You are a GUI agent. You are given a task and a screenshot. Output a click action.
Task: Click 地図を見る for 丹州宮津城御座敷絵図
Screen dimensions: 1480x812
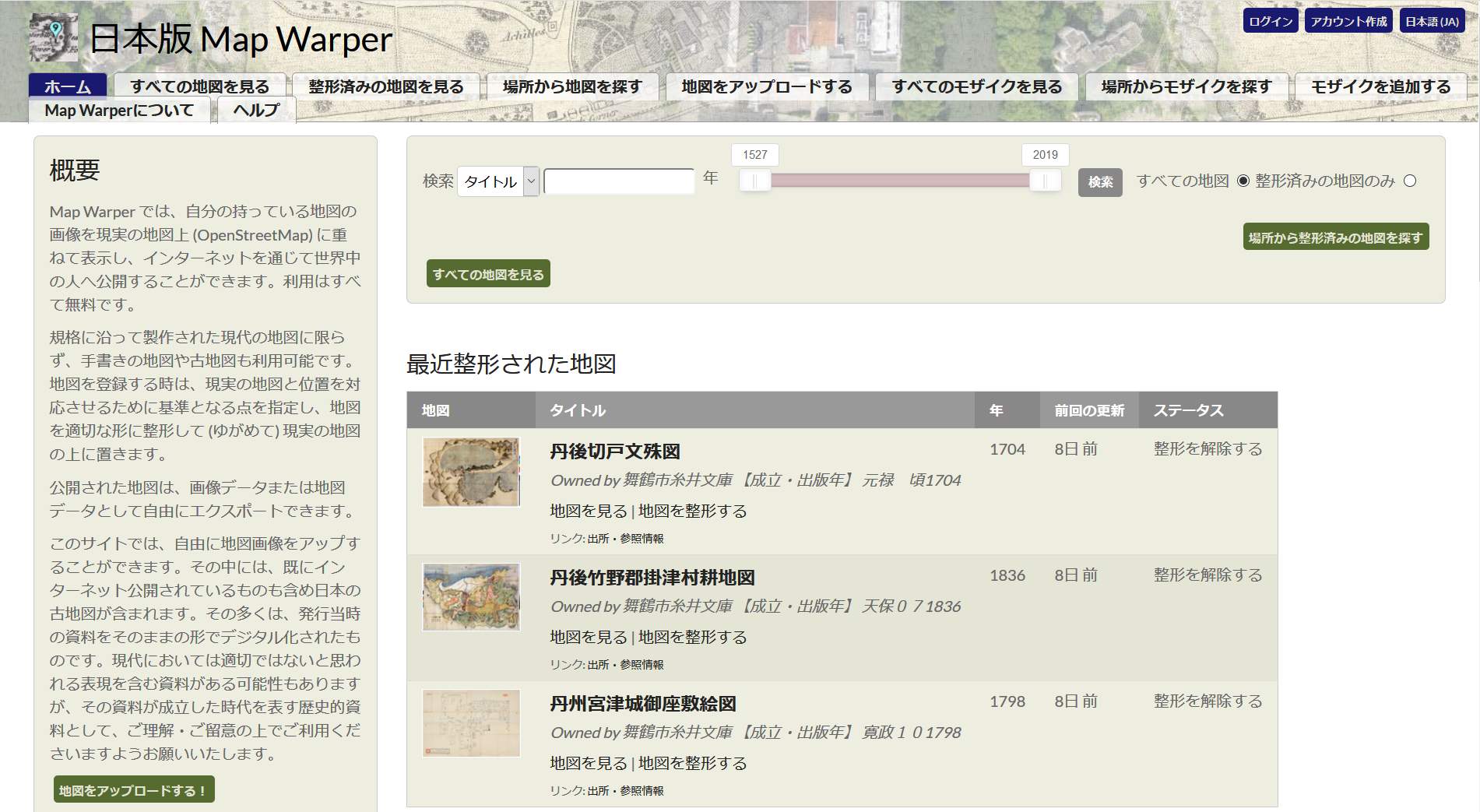(589, 763)
